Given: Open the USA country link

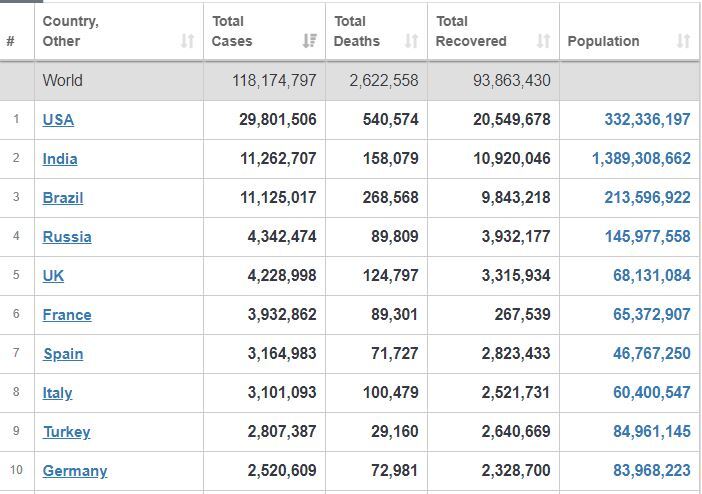Looking at the screenshot, I should pyautogui.click(x=58, y=120).
